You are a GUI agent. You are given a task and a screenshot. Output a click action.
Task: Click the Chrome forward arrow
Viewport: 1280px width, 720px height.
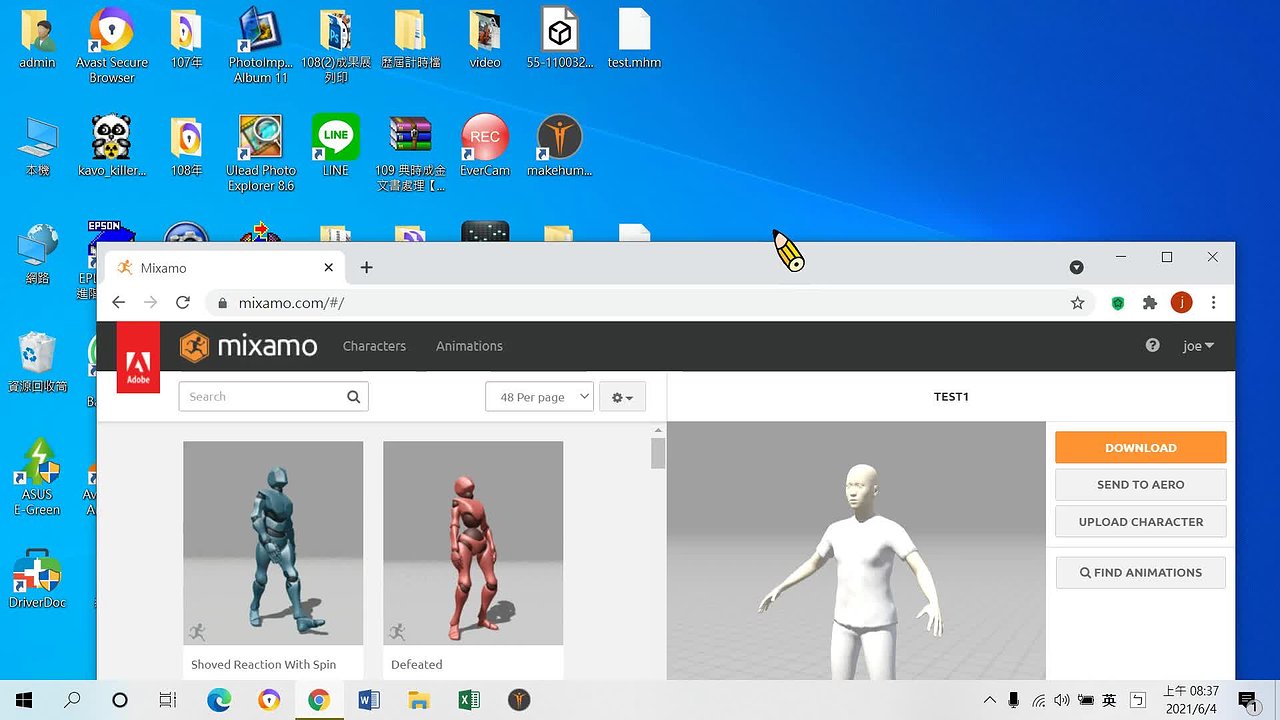150,302
